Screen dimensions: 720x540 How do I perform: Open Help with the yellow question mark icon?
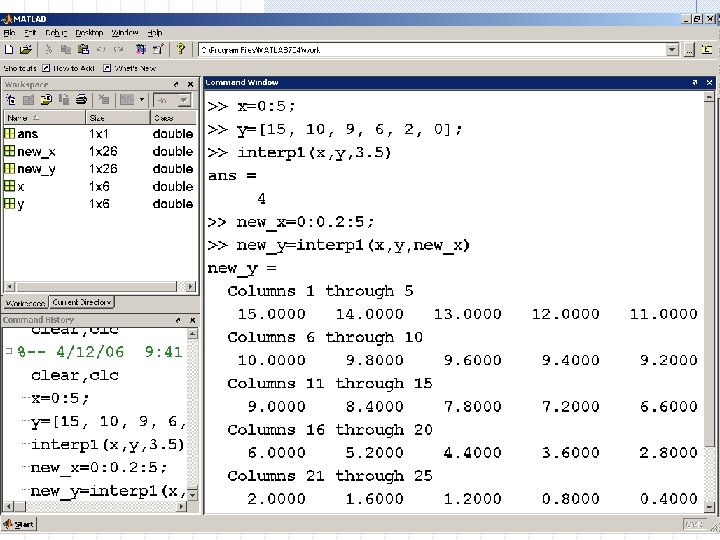tap(181, 49)
